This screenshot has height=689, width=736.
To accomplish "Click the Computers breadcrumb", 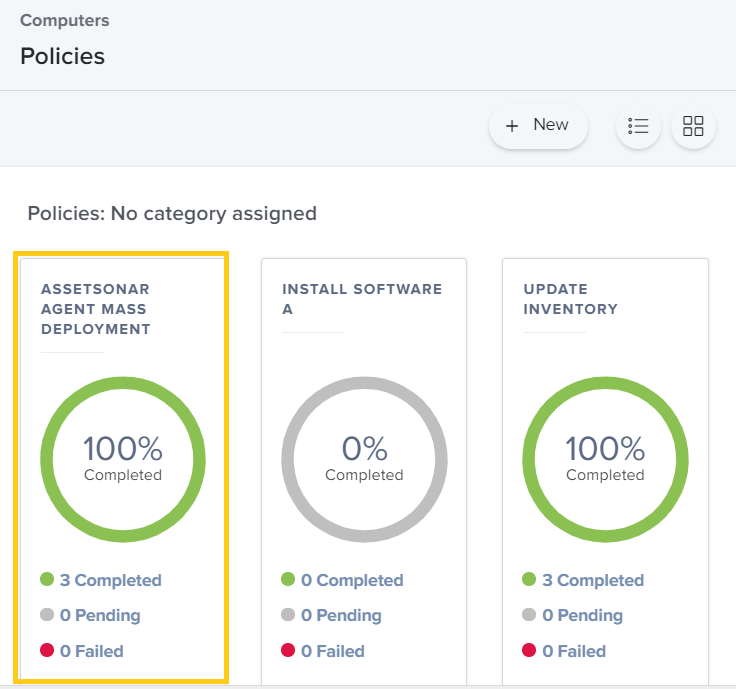I will (x=65, y=20).
